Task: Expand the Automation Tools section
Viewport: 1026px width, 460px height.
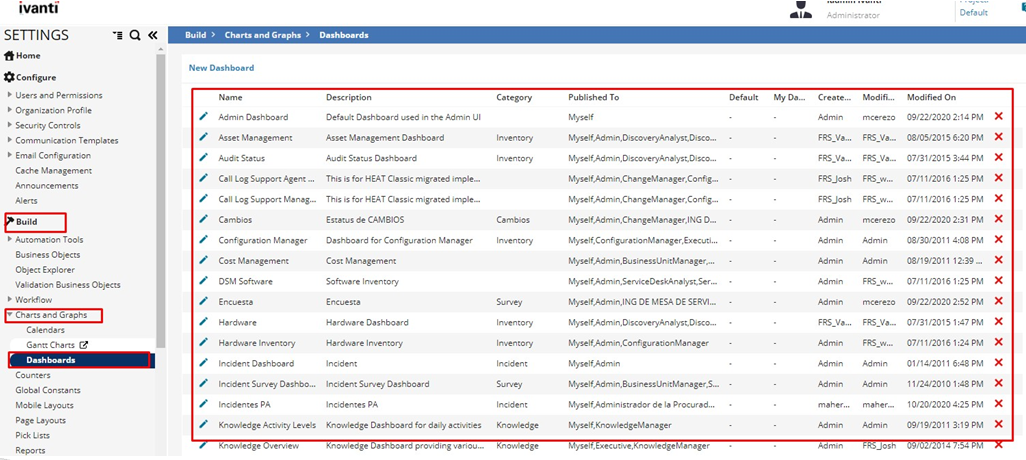Action: (x=10, y=240)
